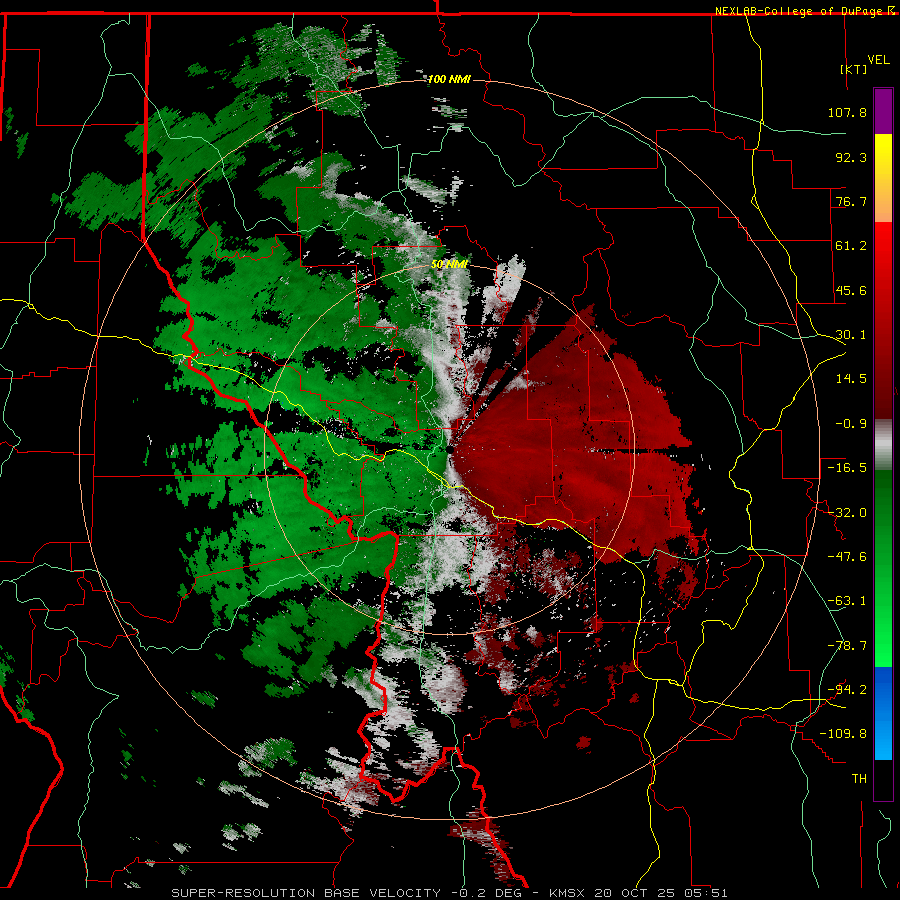Click the VEL legend title
The image size is (900, 900).
[x=878, y=60]
